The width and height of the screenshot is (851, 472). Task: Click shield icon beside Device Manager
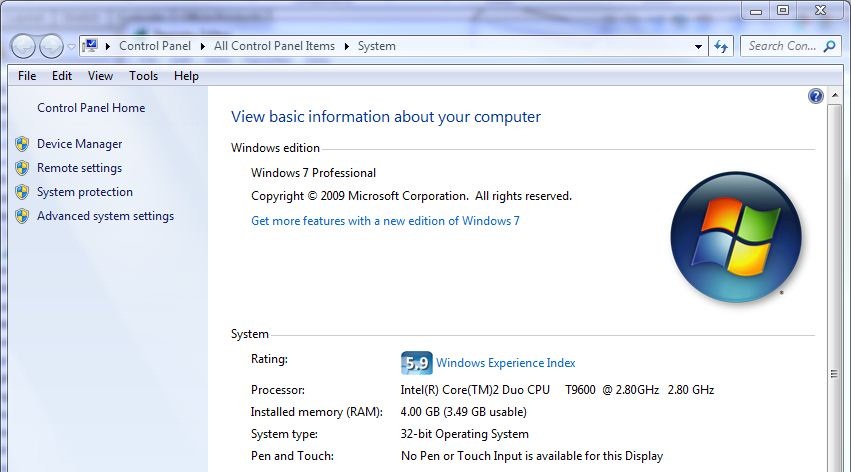(x=22, y=144)
